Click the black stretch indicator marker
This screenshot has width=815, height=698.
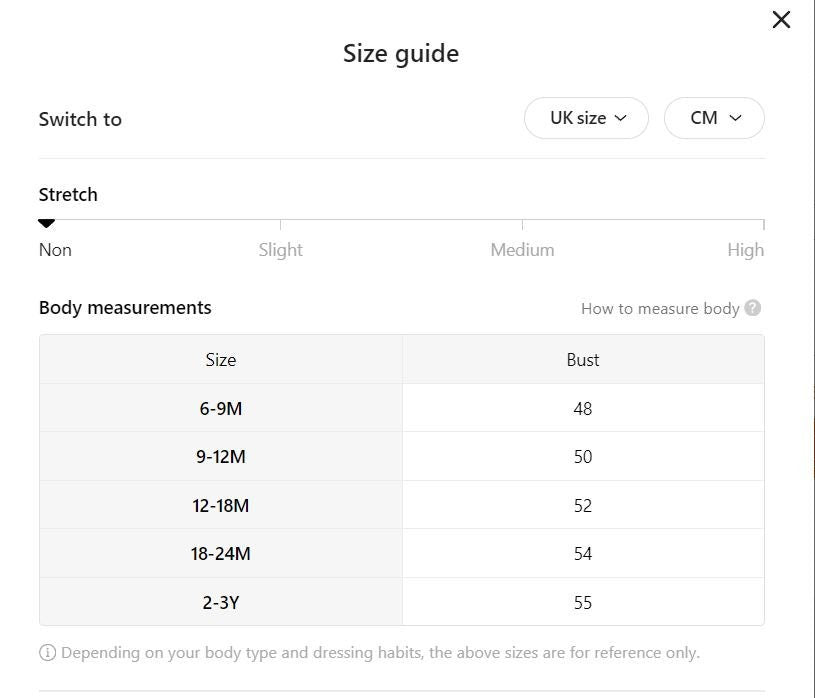point(46,223)
